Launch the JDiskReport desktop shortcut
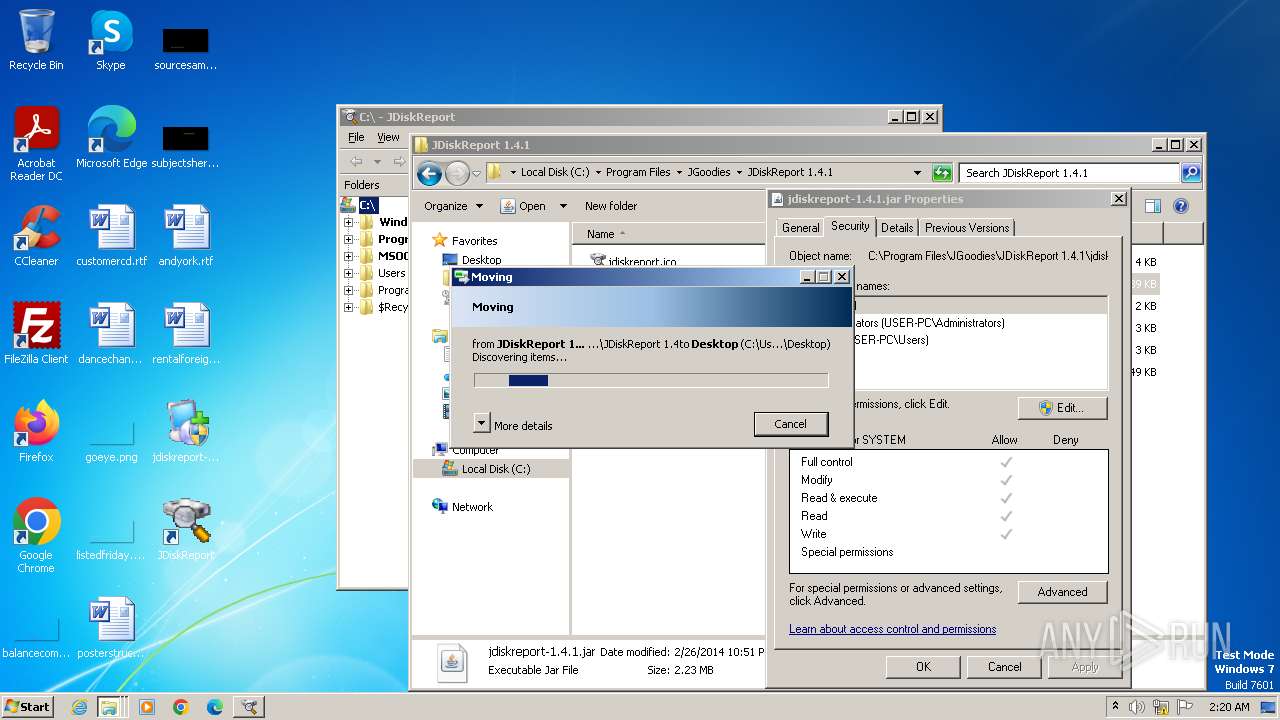 pyautogui.click(x=186, y=530)
